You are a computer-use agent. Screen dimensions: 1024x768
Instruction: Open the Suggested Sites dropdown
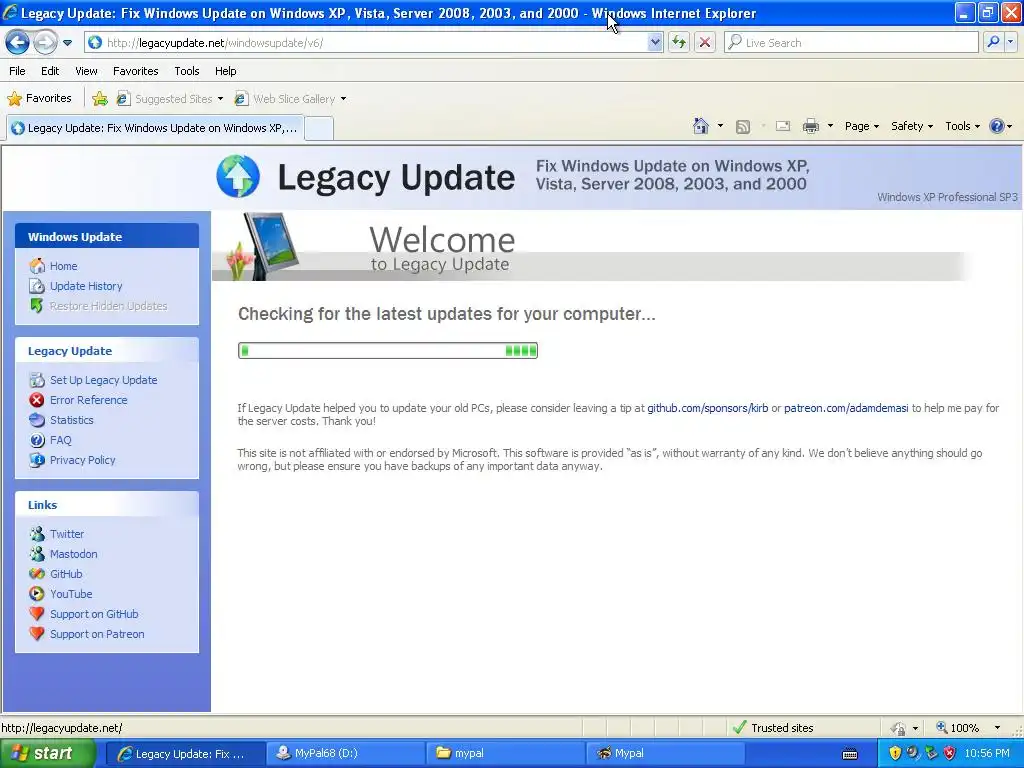[x=170, y=99]
